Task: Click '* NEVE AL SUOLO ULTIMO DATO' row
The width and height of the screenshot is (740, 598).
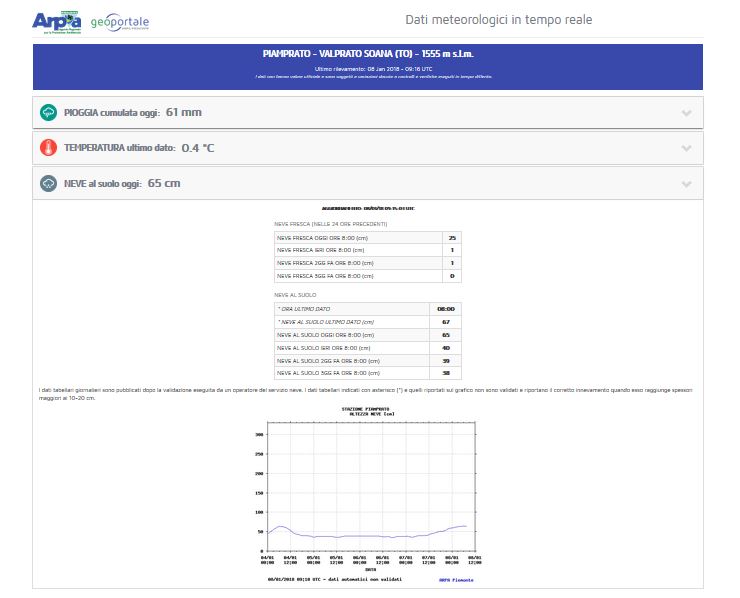Action: pyautogui.click(x=368, y=322)
